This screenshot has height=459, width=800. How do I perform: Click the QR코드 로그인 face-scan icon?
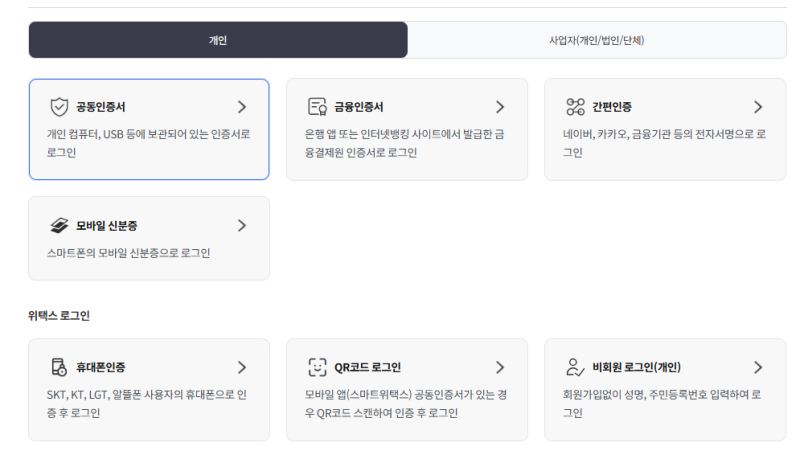(x=317, y=367)
